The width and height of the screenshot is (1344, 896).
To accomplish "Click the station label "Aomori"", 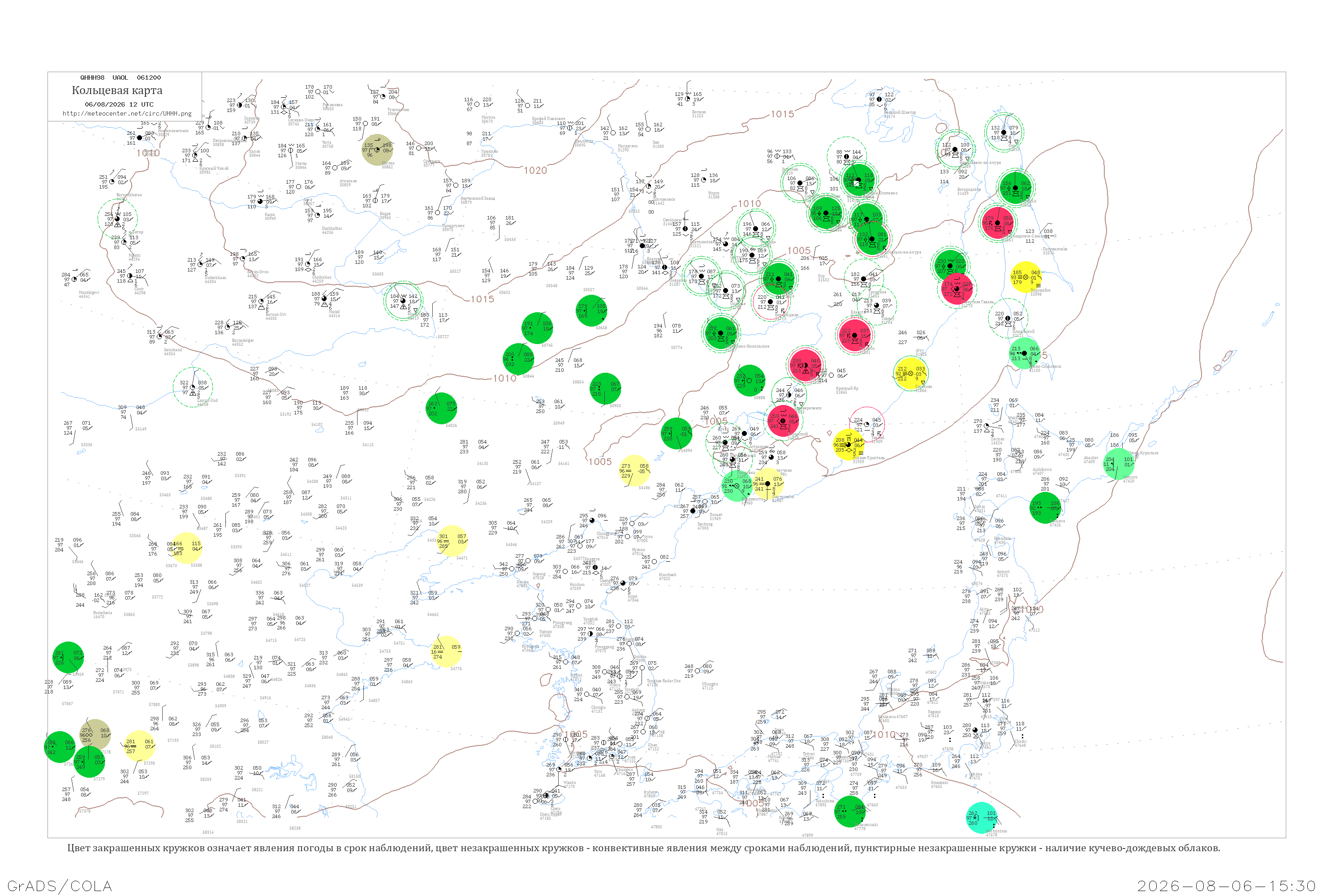I will click(x=1003, y=573).
